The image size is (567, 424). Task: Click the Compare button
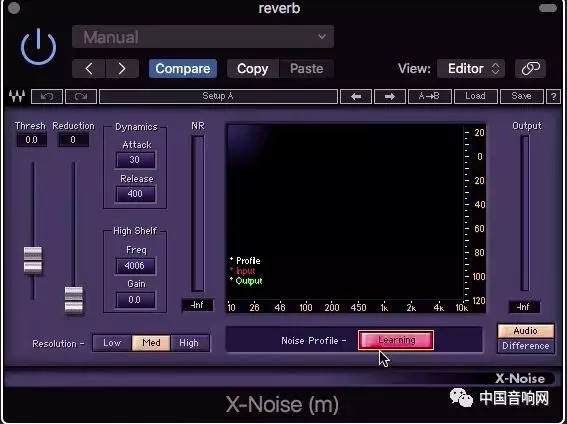click(x=183, y=68)
